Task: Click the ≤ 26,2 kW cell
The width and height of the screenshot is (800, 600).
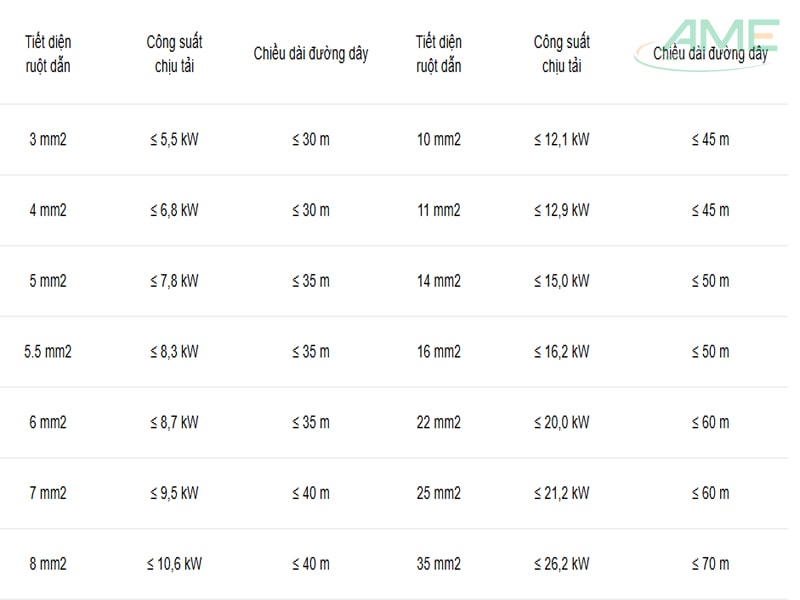Action: point(562,564)
